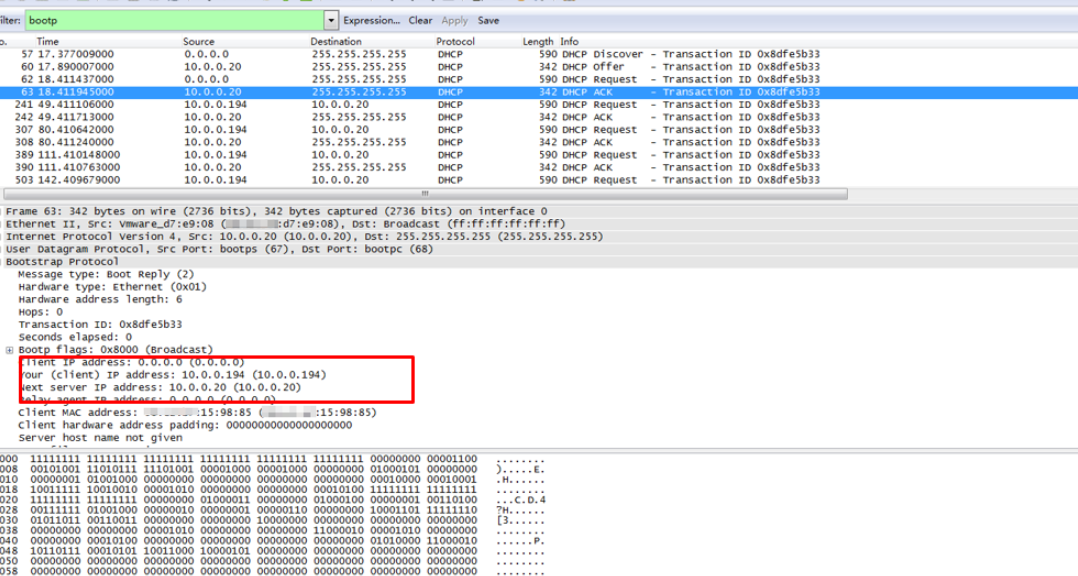Click the bootp display filter input field
The image size is (1078, 576).
(x=175, y=21)
